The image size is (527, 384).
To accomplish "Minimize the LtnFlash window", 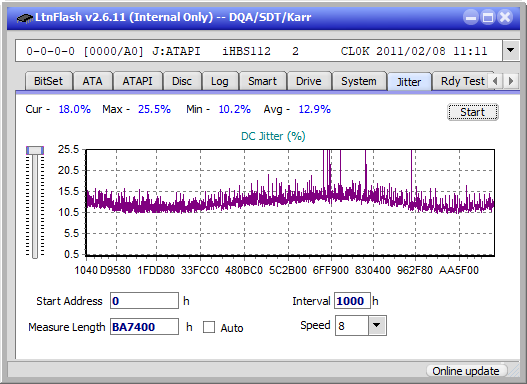I will coord(471,17).
